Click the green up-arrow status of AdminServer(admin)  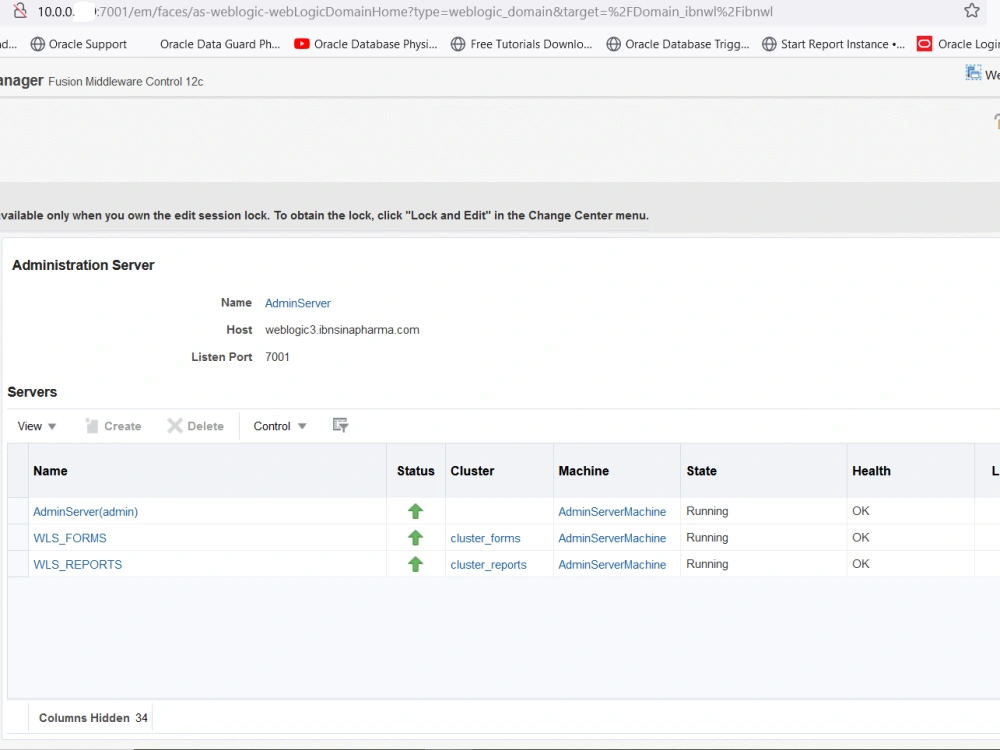click(415, 511)
